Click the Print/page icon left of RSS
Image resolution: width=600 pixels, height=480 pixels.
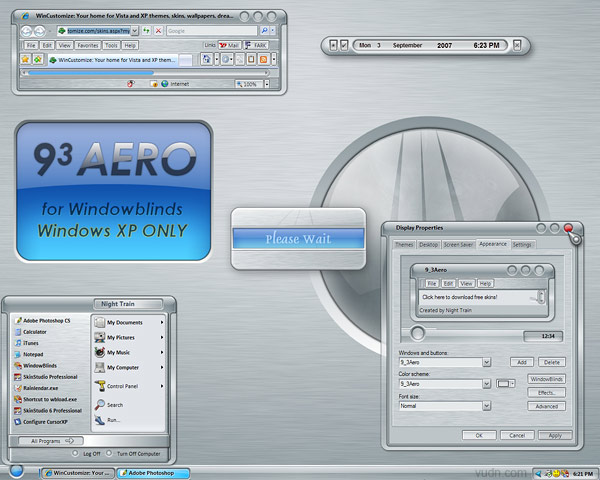(251, 59)
